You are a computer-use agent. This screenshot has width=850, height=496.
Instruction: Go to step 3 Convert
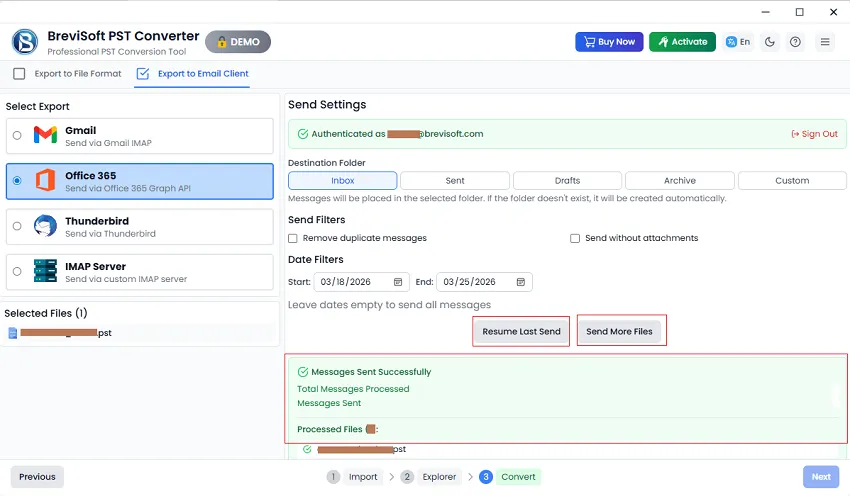pyautogui.click(x=510, y=477)
